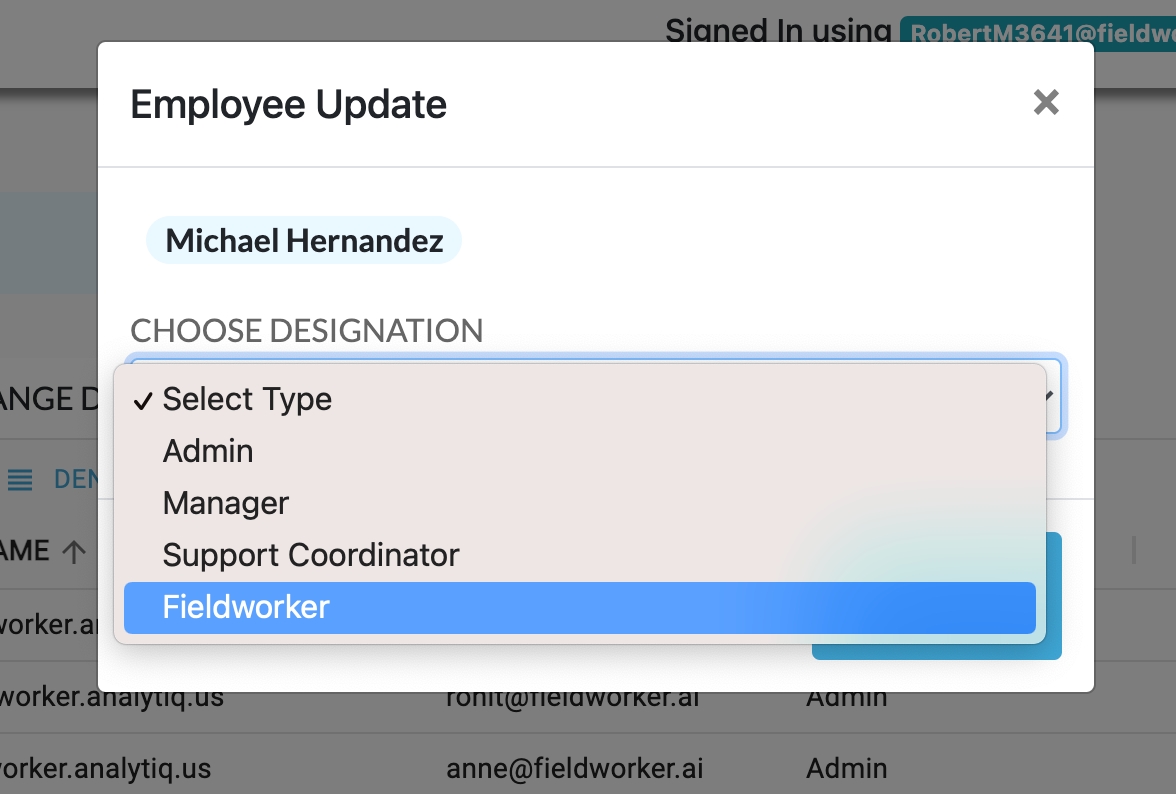Click the Michael Hernandez name chip
The width and height of the screenshot is (1176, 794).
(x=304, y=240)
